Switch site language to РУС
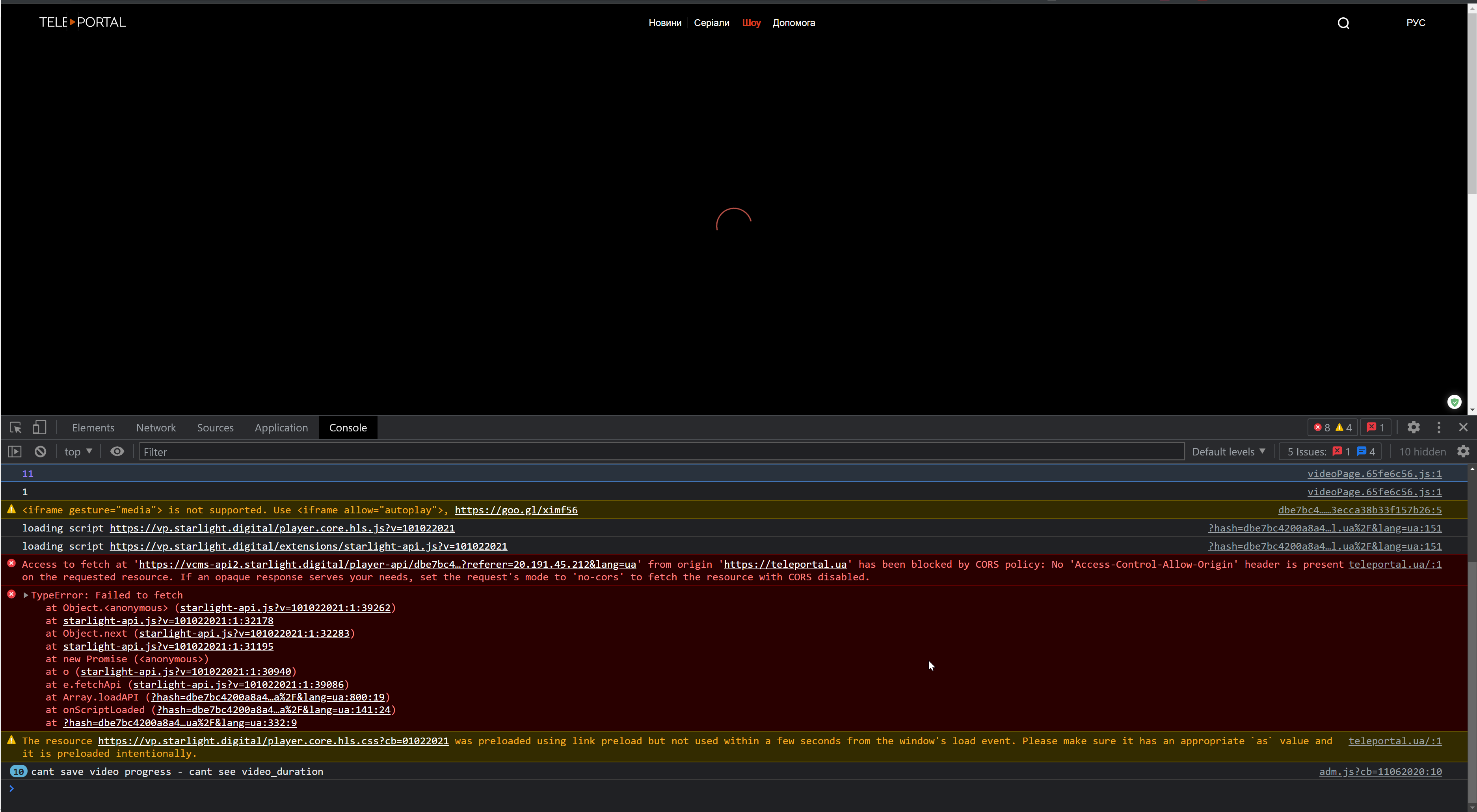 (1416, 22)
